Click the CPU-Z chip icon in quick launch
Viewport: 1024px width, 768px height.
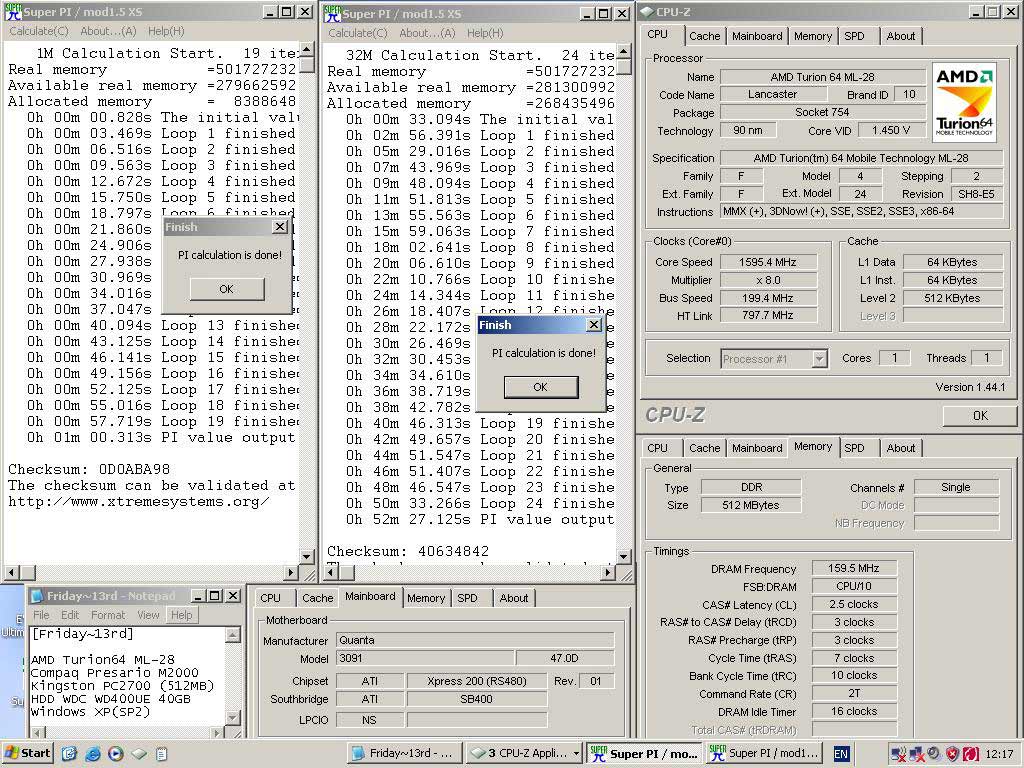138,754
